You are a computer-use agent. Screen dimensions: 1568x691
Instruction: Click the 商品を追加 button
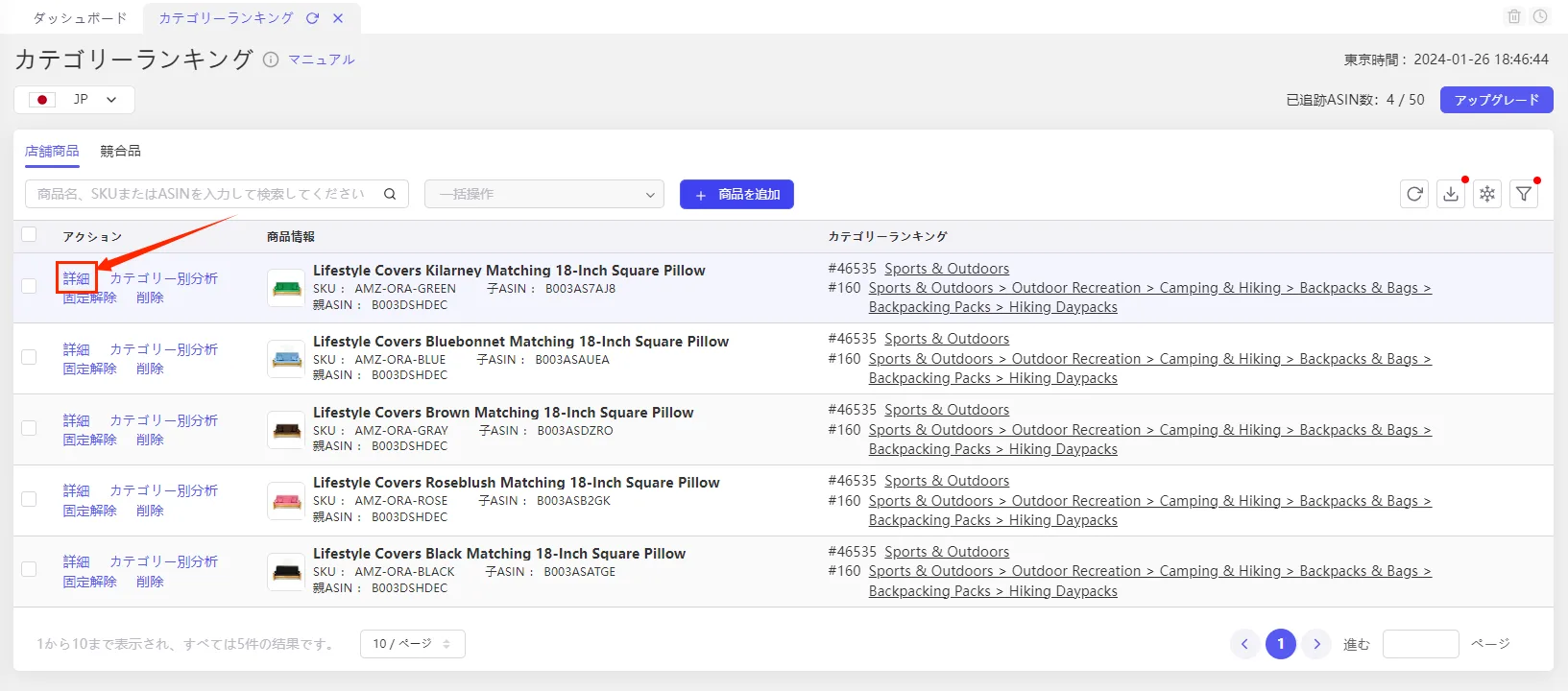tap(736, 194)
